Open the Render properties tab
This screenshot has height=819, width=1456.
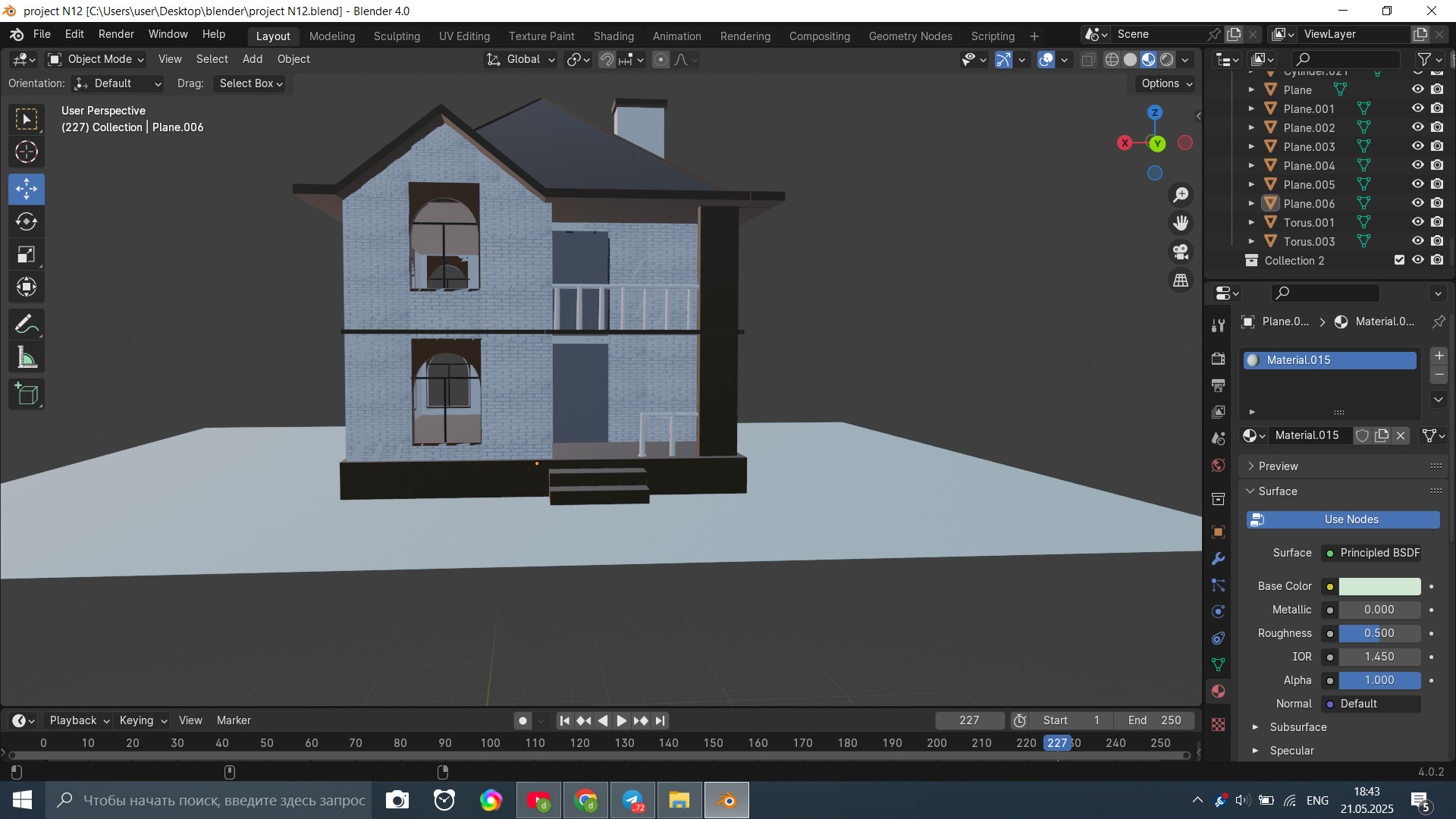[1218, 359]
